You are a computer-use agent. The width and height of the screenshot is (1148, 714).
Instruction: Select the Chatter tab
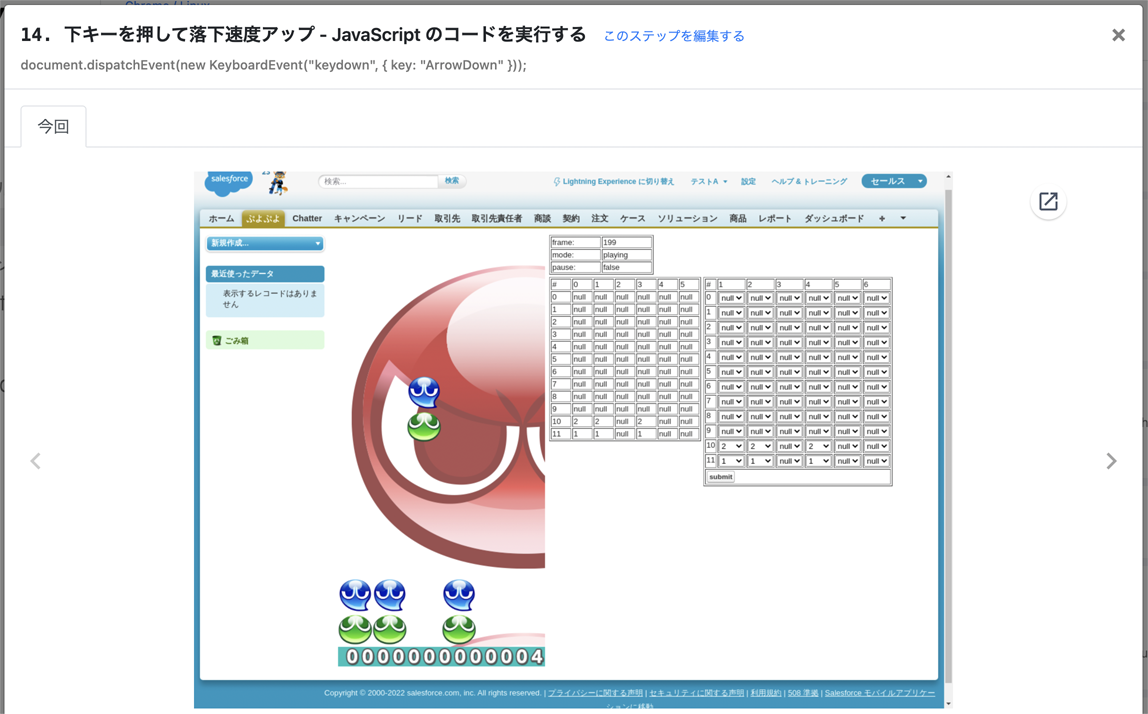(307, 218)
